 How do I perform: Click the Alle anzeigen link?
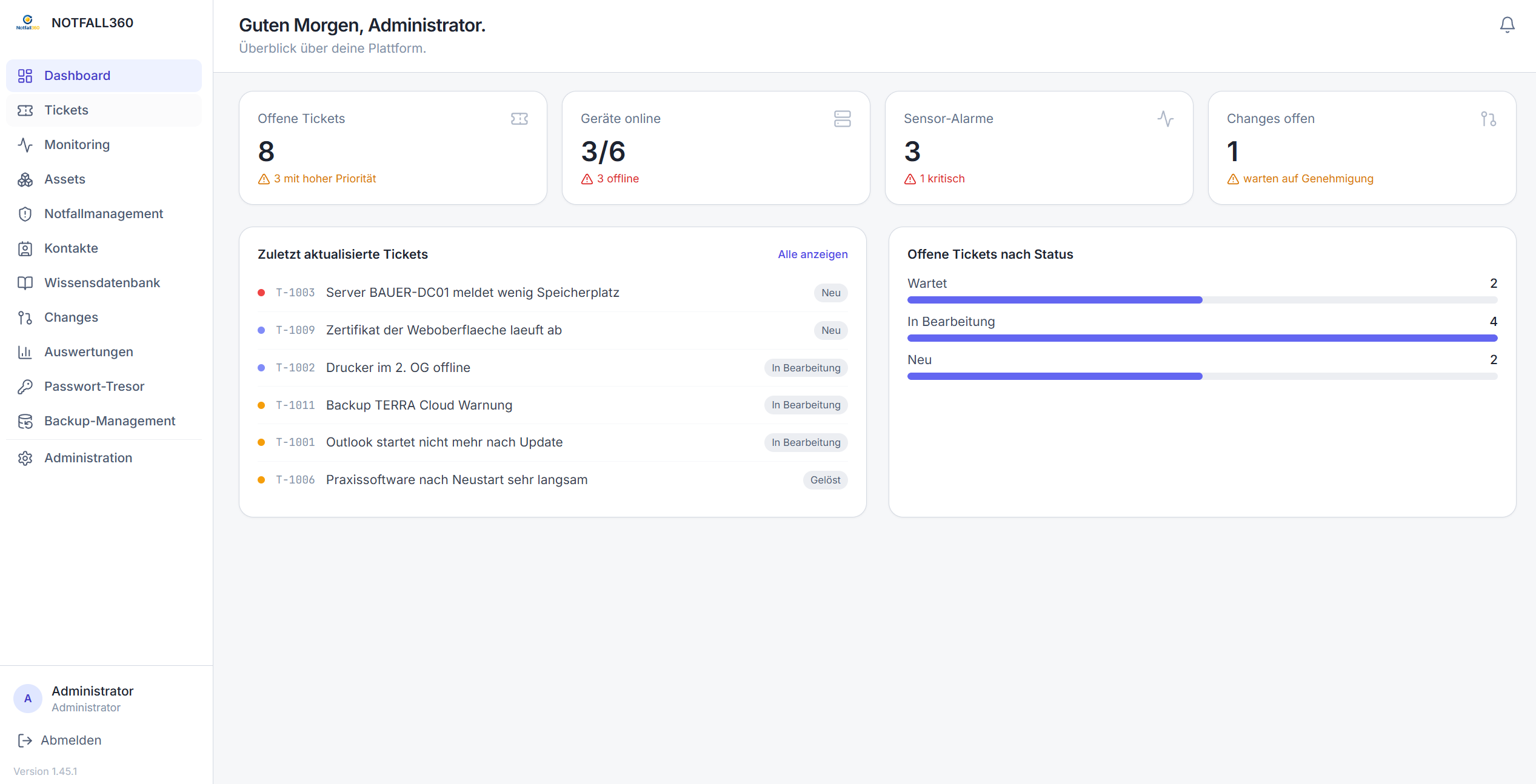(813, 254)
